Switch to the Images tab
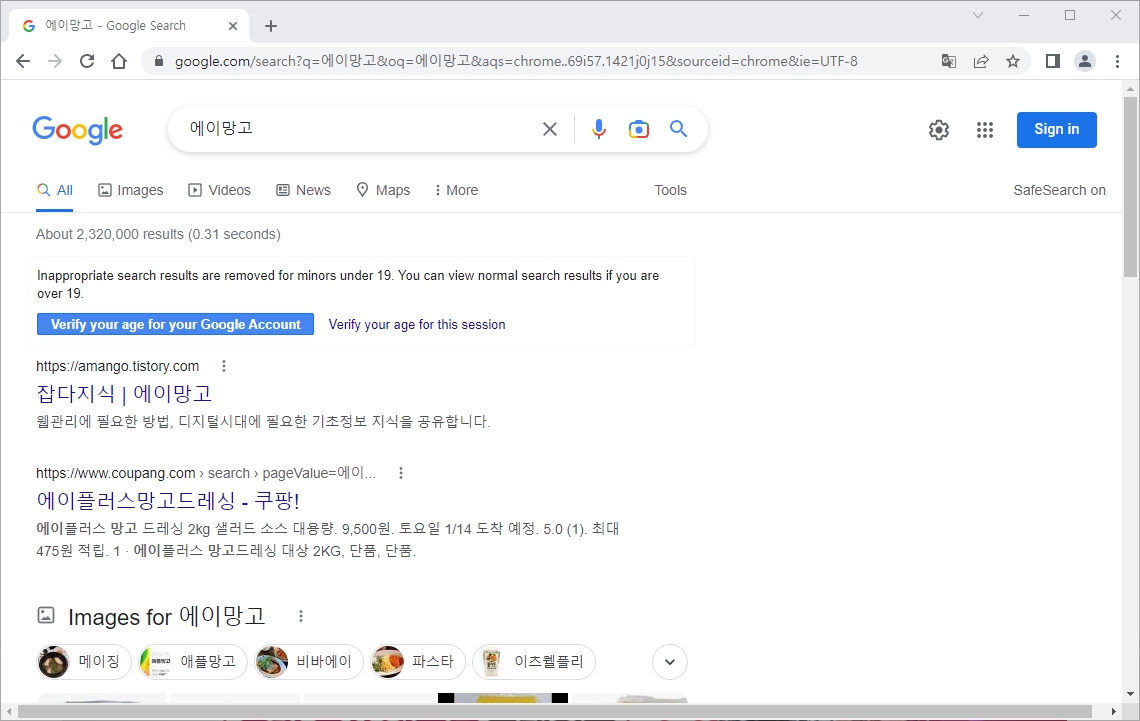 pos(131,190)
